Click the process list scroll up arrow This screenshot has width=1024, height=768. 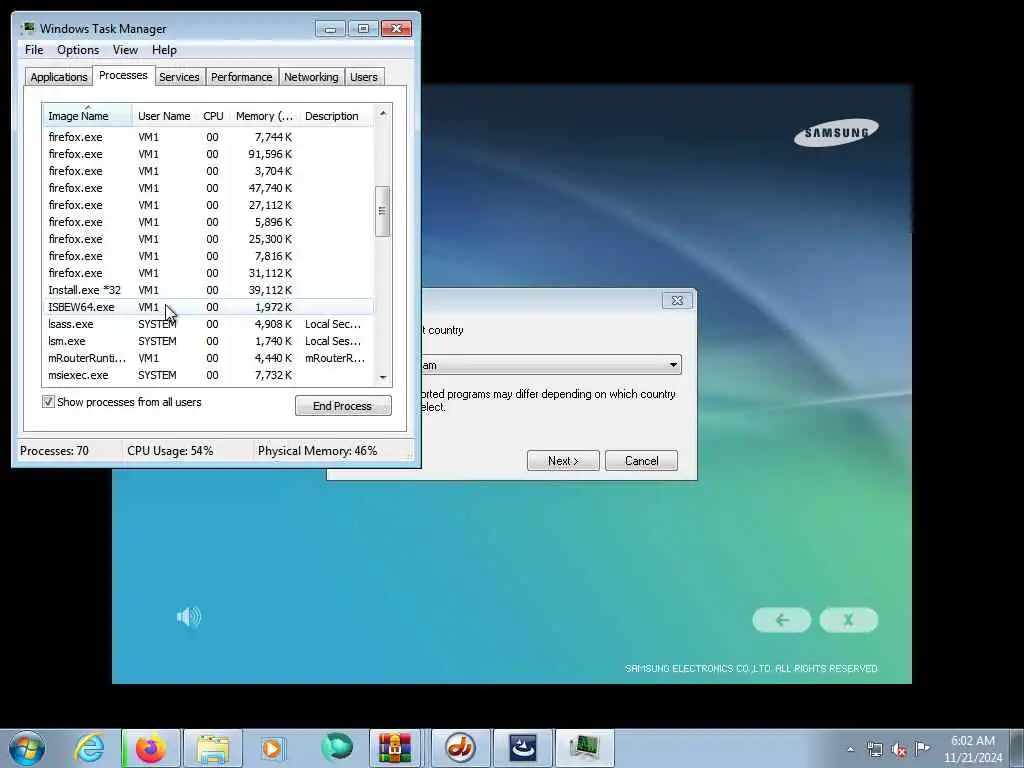(383, 114)
